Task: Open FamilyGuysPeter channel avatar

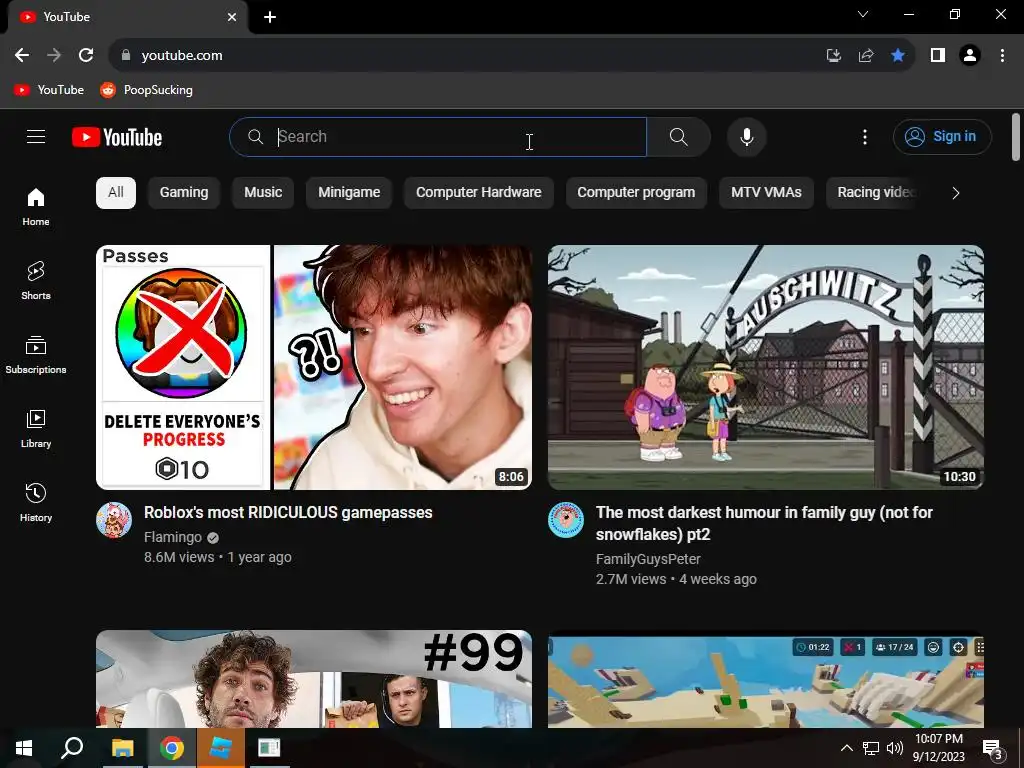Action: pos(566,520)
